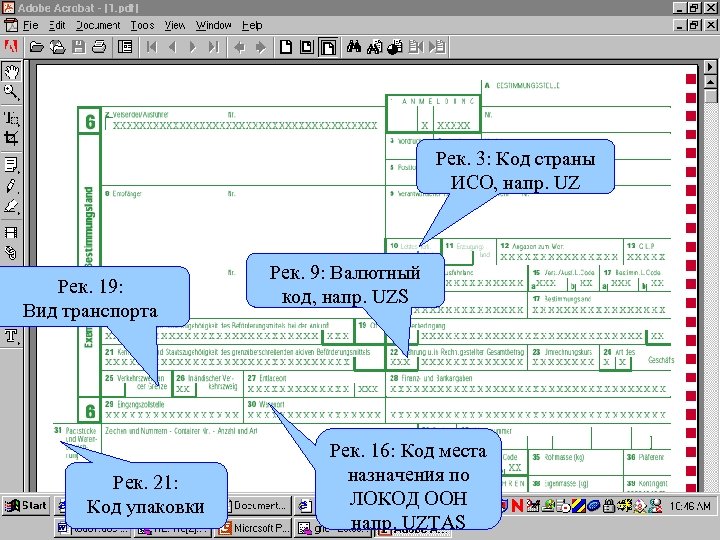
Task: Select the Highlight text tool
Action: [x=11, y=207]
